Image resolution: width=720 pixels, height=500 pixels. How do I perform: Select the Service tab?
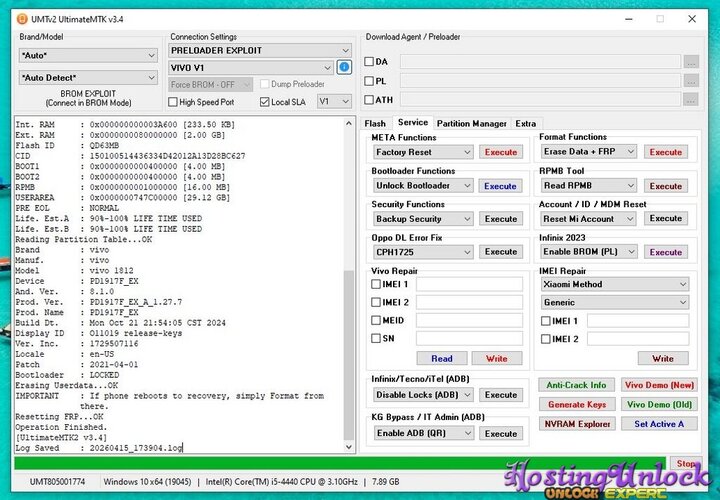point(413,122)
